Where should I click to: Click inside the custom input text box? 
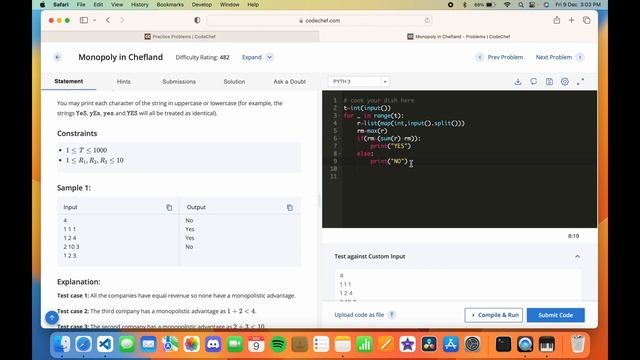pos(458,286)
